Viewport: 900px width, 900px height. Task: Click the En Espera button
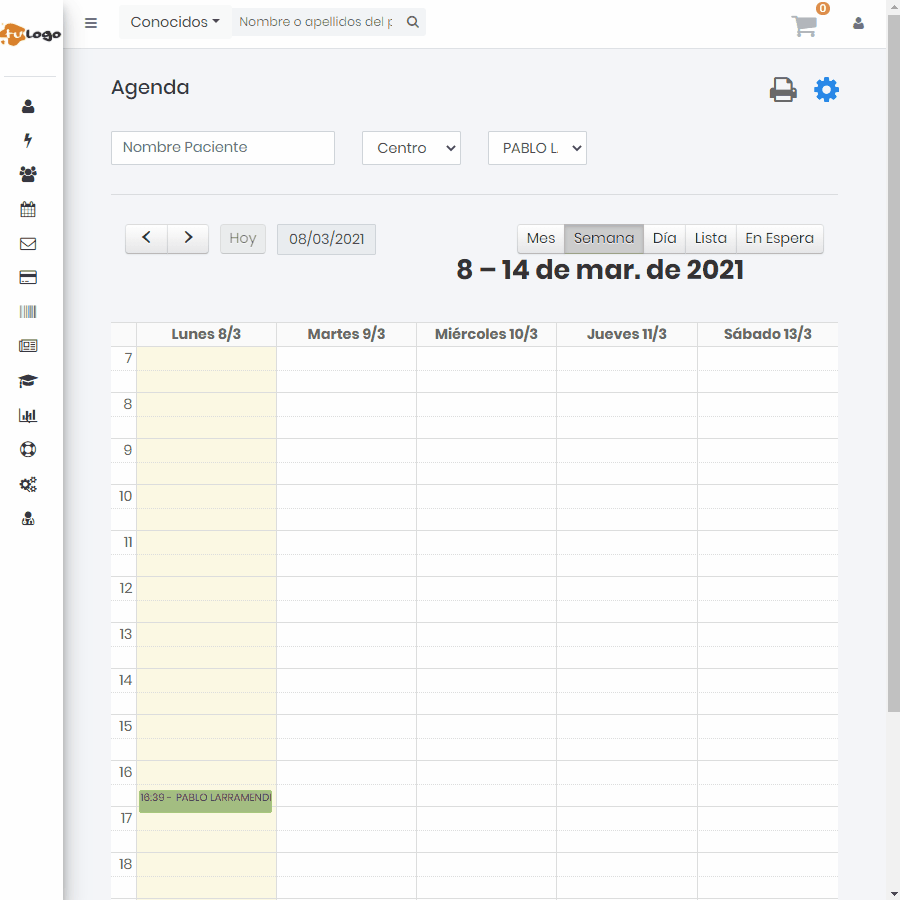point(780,238)
